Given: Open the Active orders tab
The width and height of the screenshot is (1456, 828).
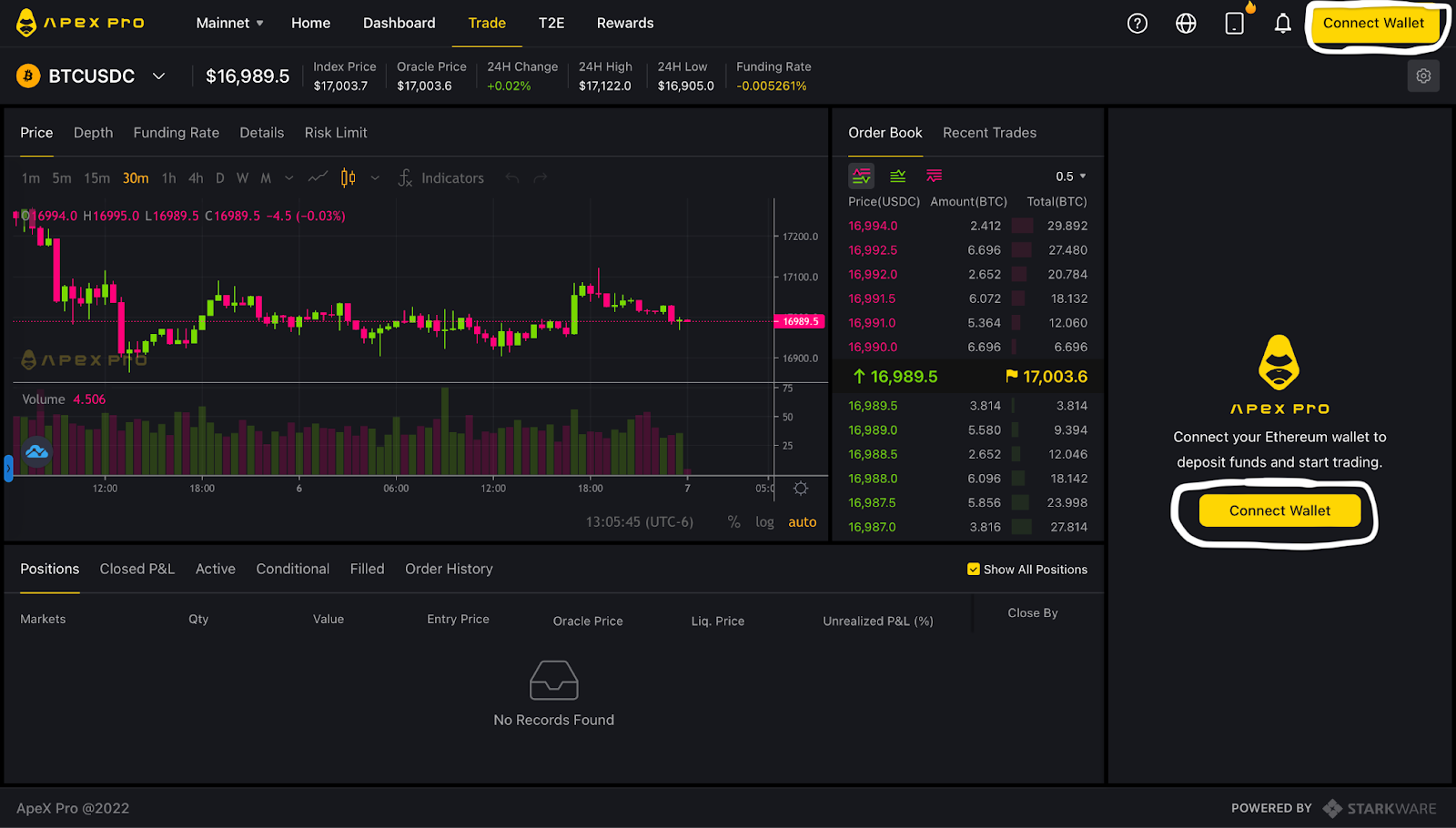Looking at the screenshot, I should (216, 569).
